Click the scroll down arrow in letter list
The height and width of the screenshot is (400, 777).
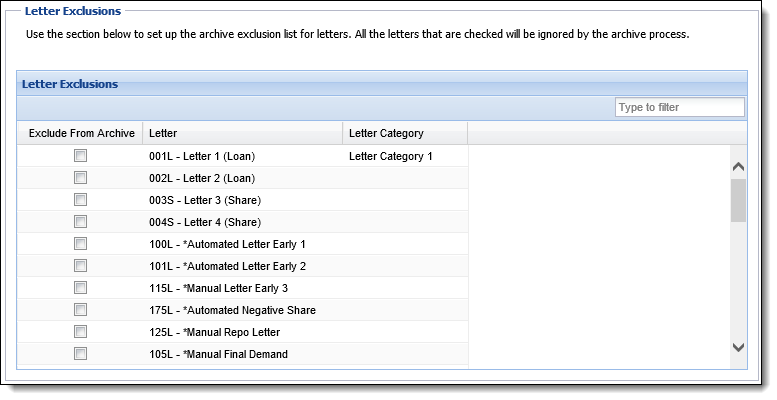(738, 347)
